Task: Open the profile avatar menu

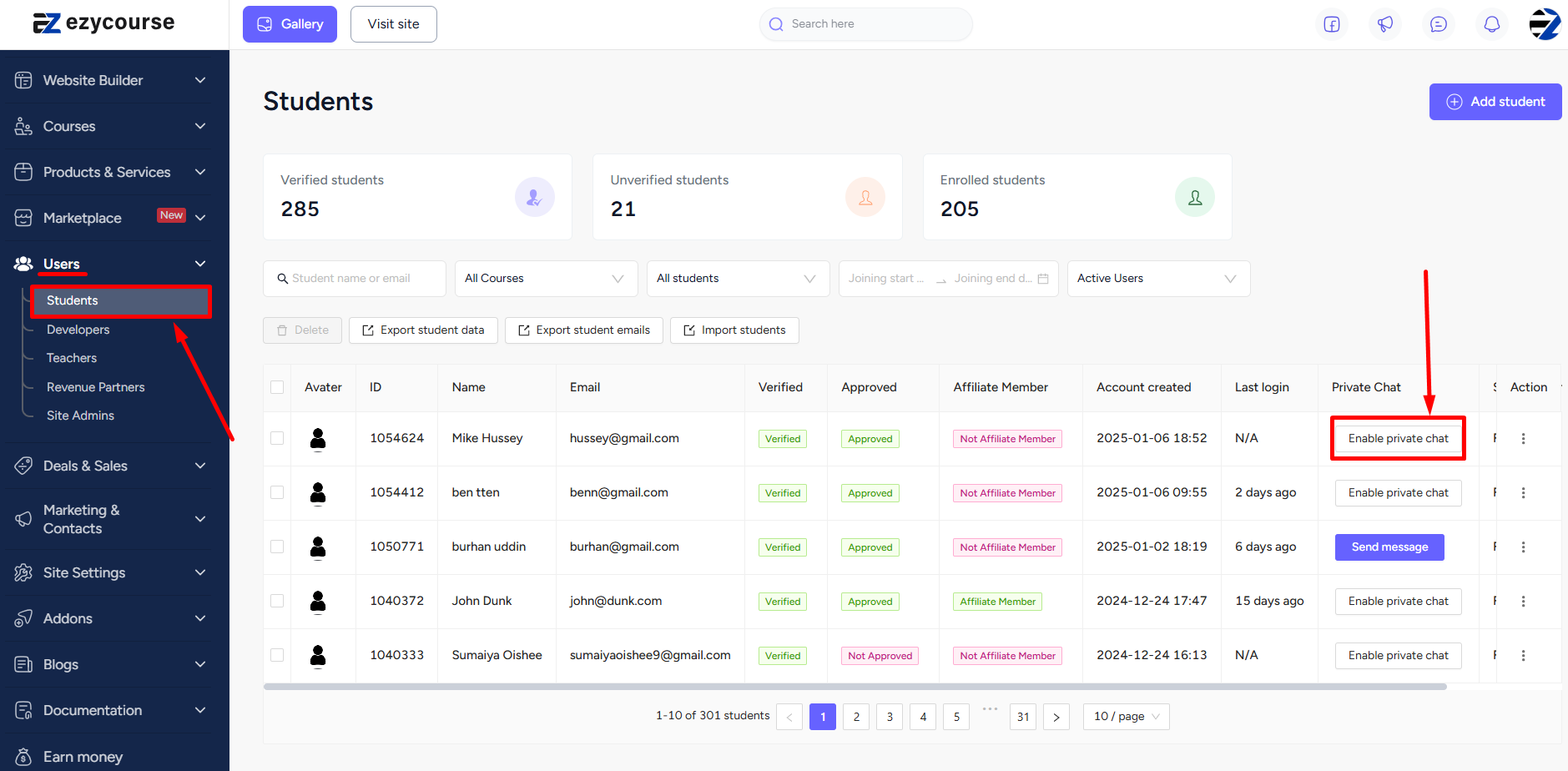Action: (1545, 24)
